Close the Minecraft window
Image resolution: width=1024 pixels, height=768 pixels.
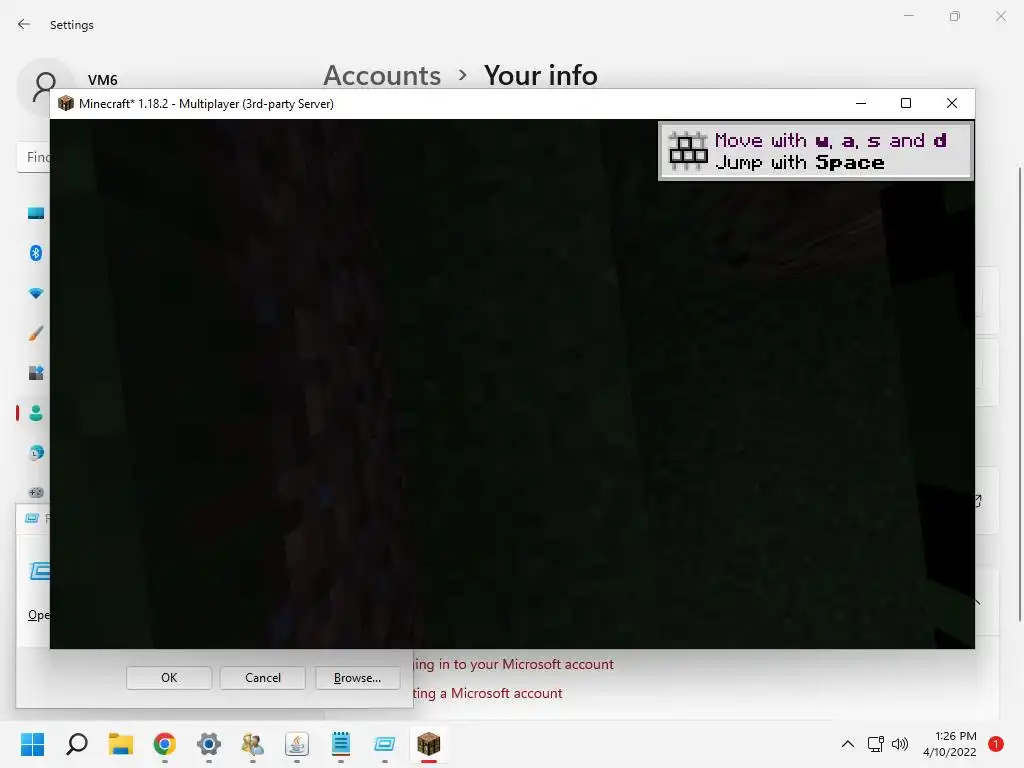[952, 103]
